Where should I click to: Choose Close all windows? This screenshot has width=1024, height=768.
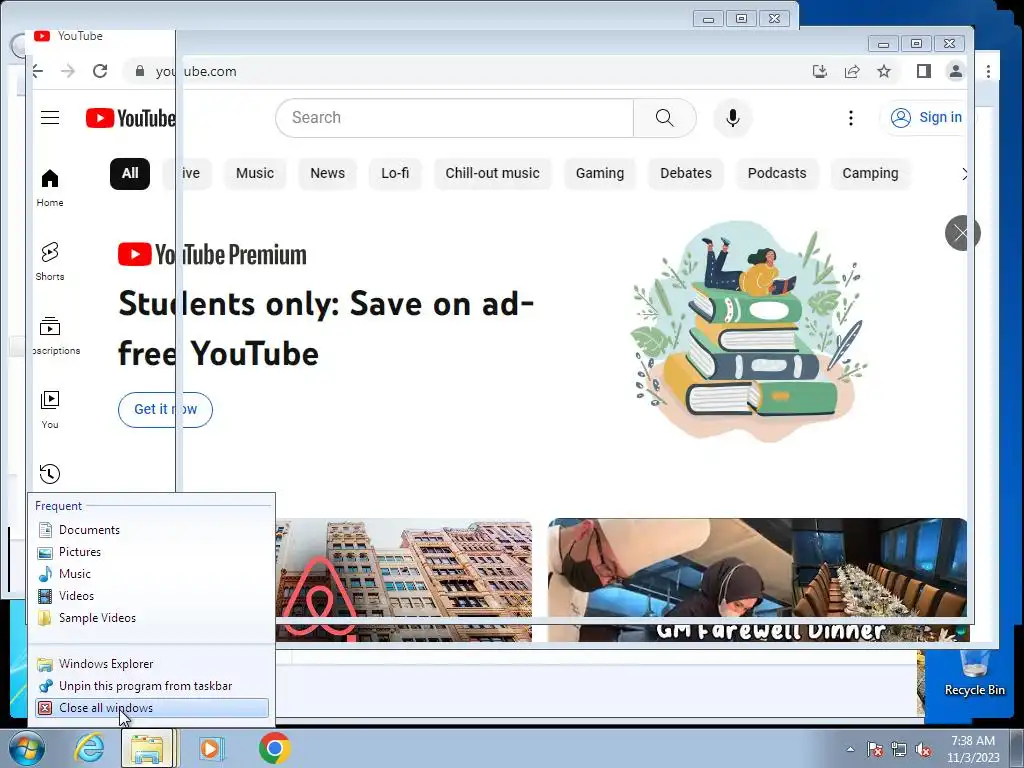[152, 708]
